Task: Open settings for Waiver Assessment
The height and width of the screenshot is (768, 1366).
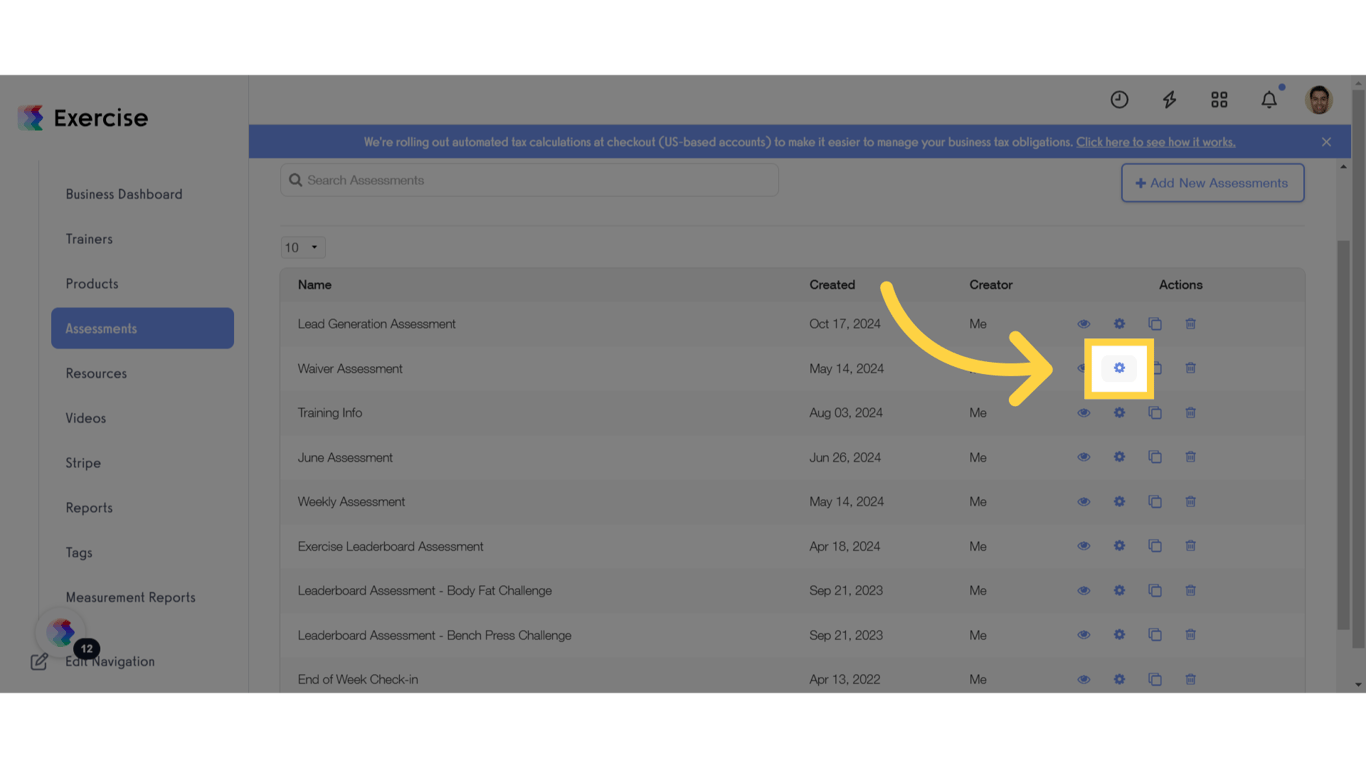Action: click(1119, 368)
